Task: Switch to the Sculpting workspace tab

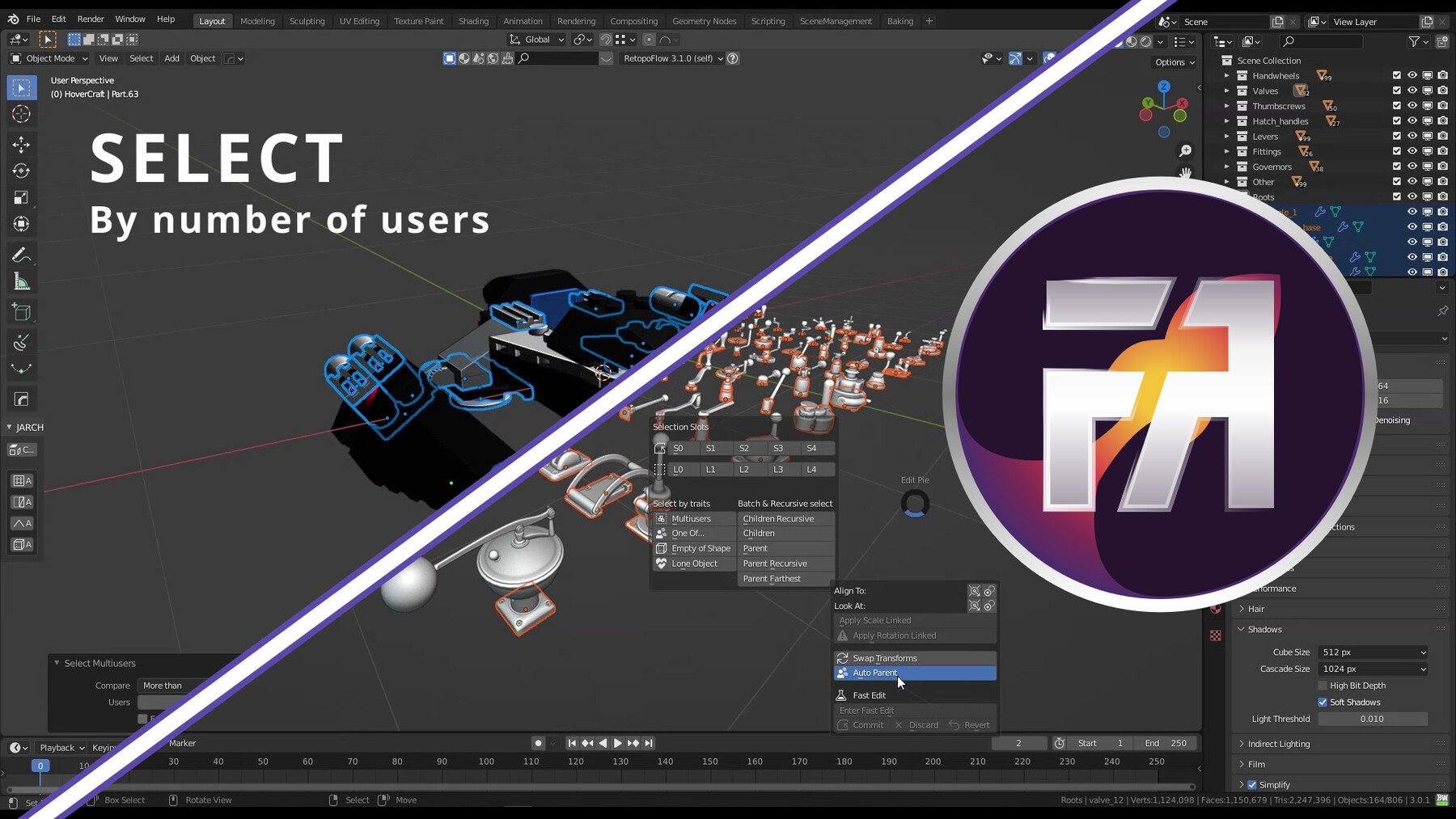Action: [307, 21]
